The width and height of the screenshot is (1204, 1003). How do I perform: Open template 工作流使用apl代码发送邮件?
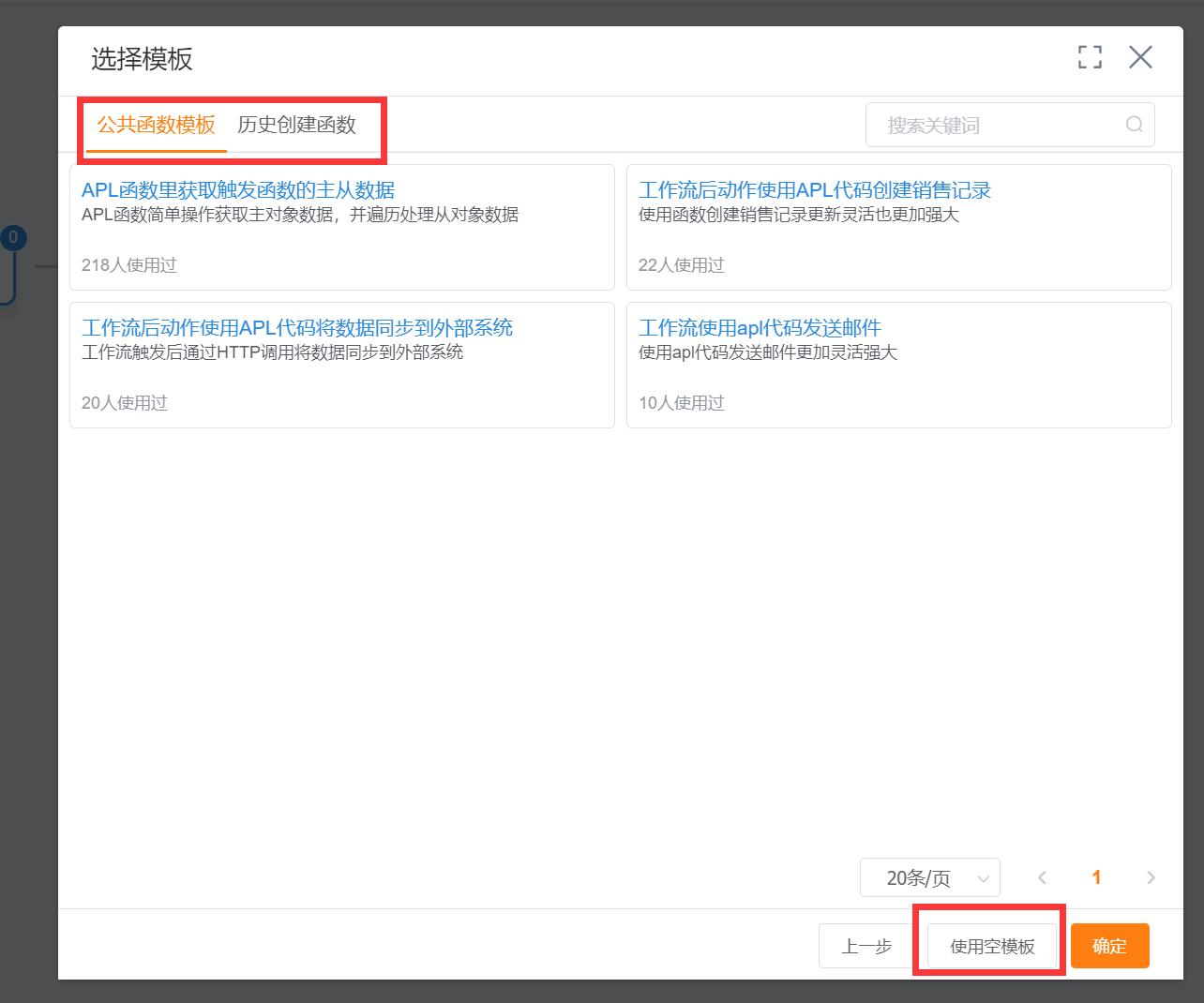[760, 328]
